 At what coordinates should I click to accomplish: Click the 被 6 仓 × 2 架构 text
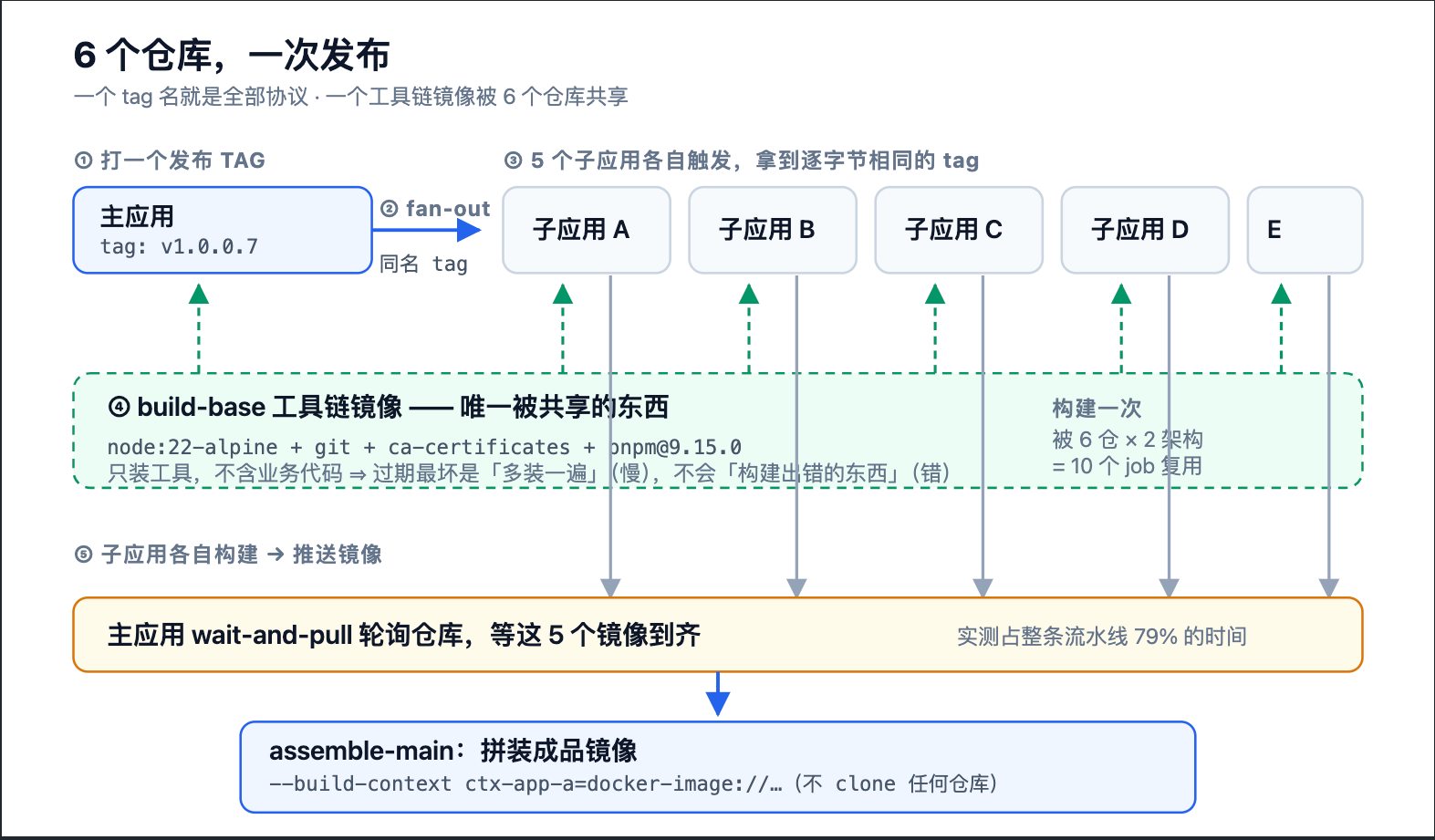coord(1128,440)
